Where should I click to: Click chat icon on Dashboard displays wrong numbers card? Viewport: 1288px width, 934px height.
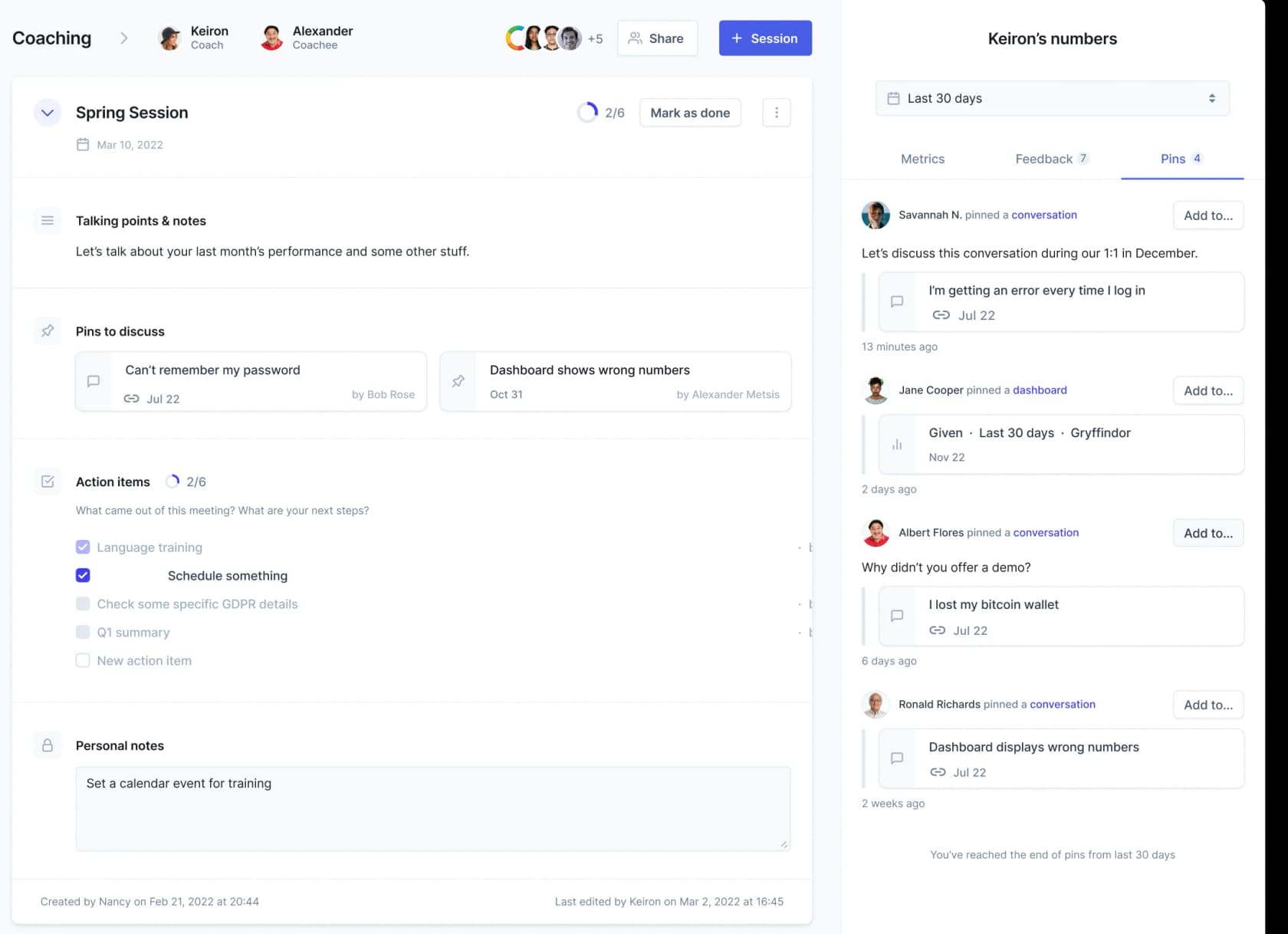(896, 758)
